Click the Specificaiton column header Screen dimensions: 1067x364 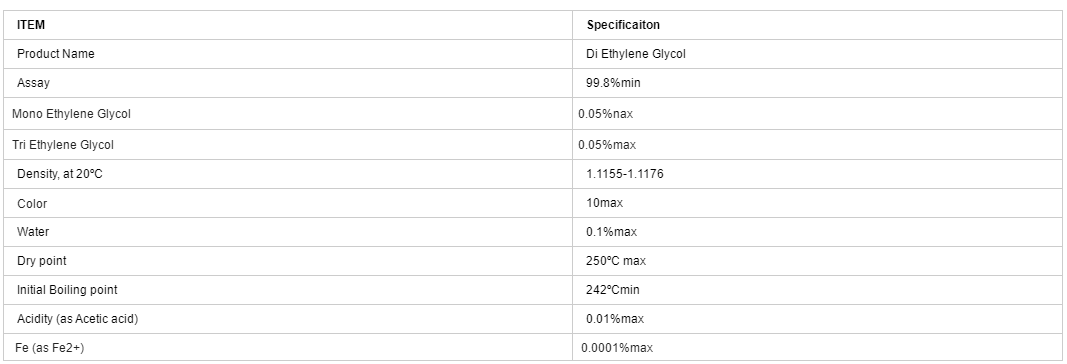pos(623,25)
